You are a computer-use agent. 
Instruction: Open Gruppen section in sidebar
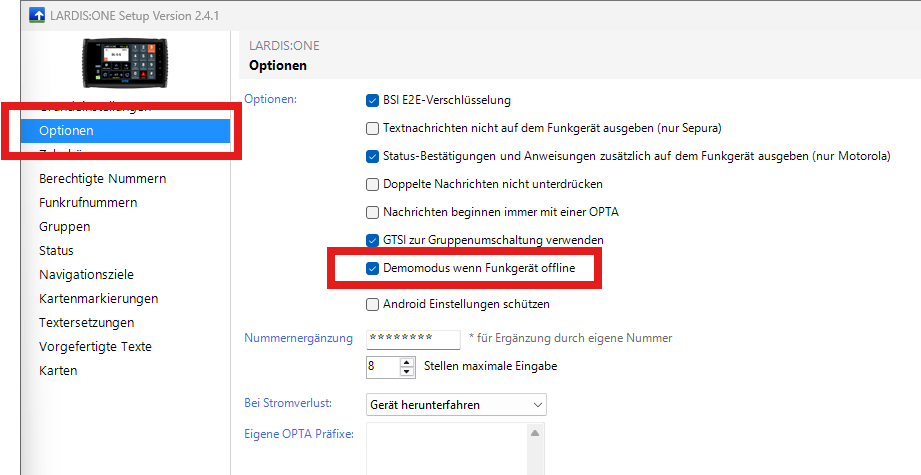pyautogui.click(x=65, y=227)
